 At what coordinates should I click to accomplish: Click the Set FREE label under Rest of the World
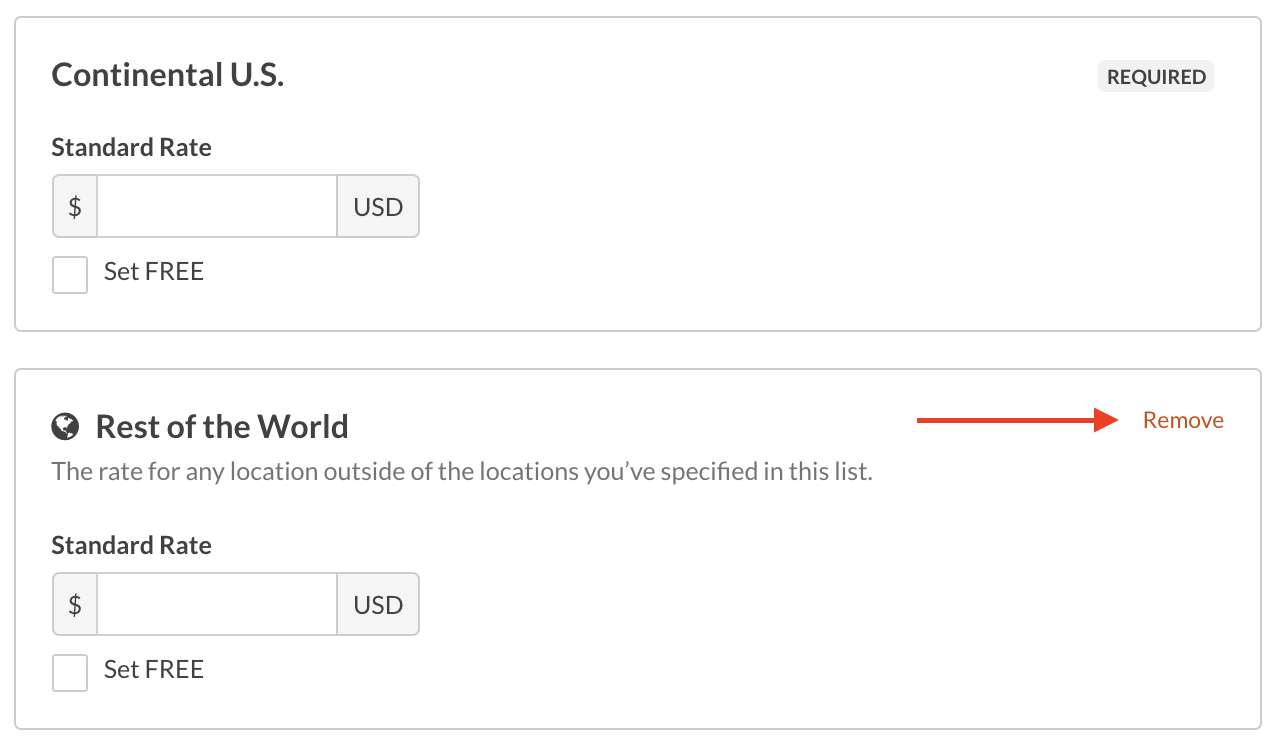pos(154,670)
